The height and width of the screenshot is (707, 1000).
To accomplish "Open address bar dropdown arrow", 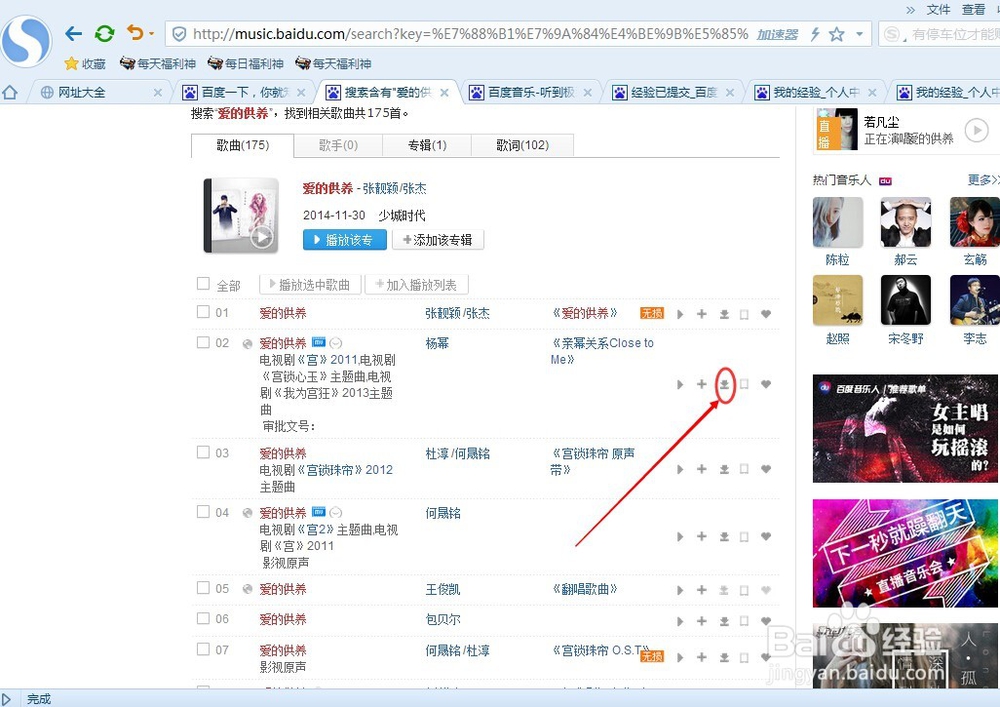I will tap(860, 34).
